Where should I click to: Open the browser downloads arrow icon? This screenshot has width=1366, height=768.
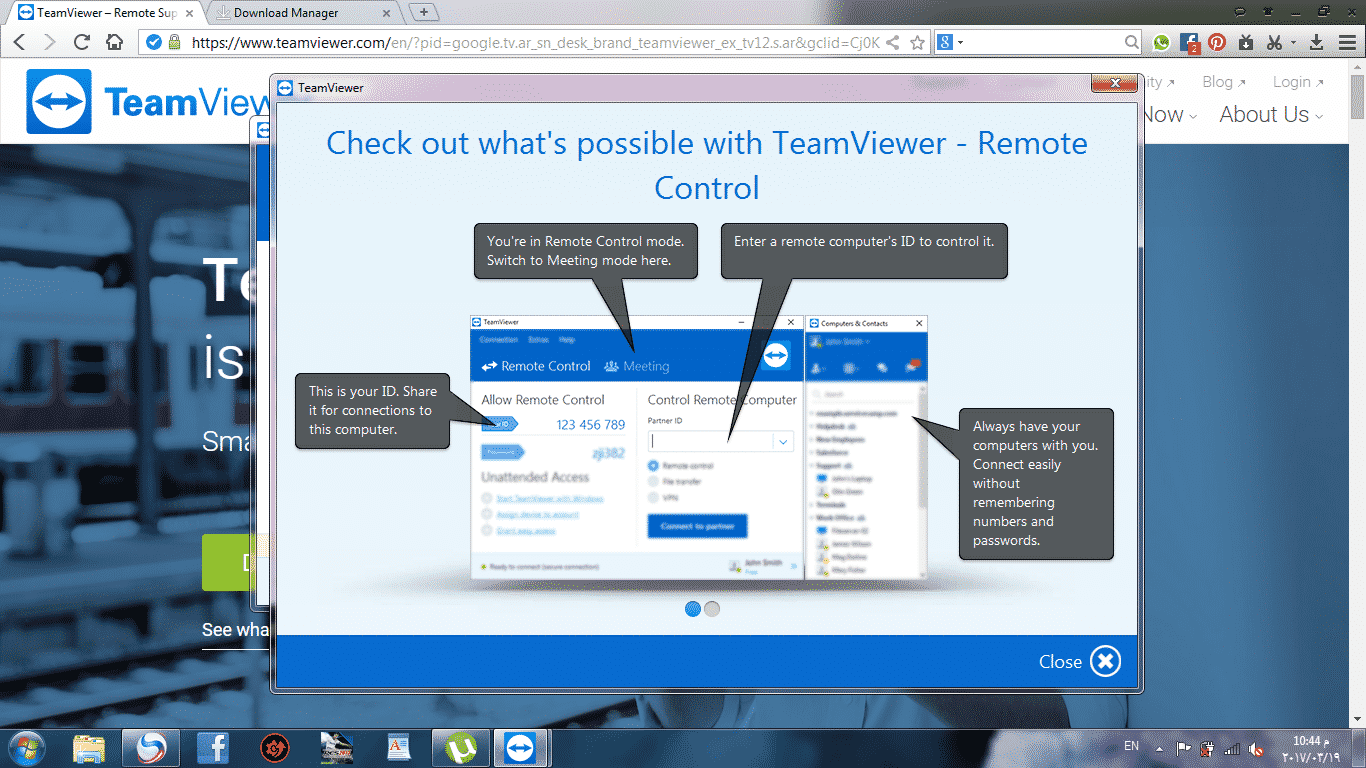click(1317, 43)
